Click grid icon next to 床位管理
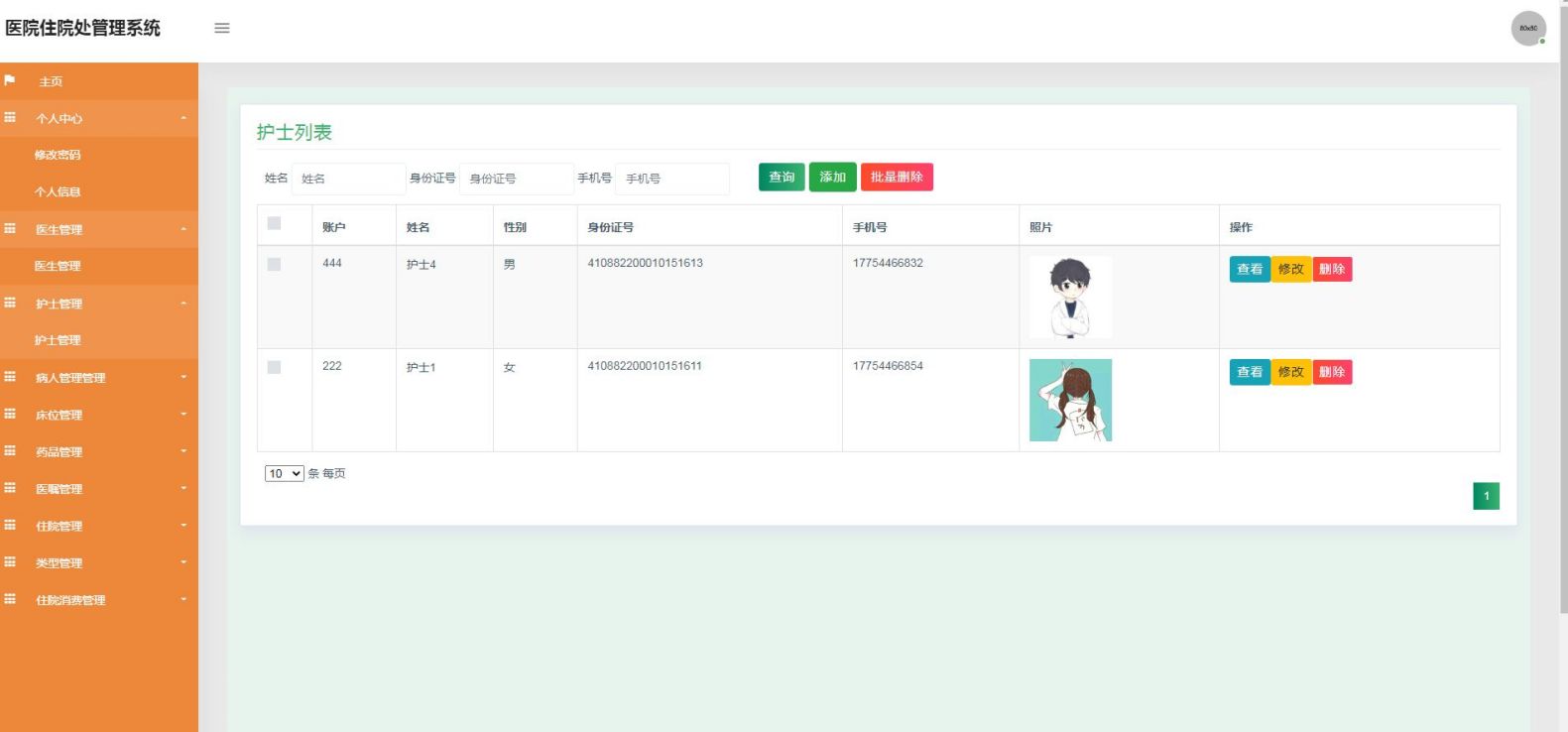This screenshot has width=1568, height=732. (10, 414)
